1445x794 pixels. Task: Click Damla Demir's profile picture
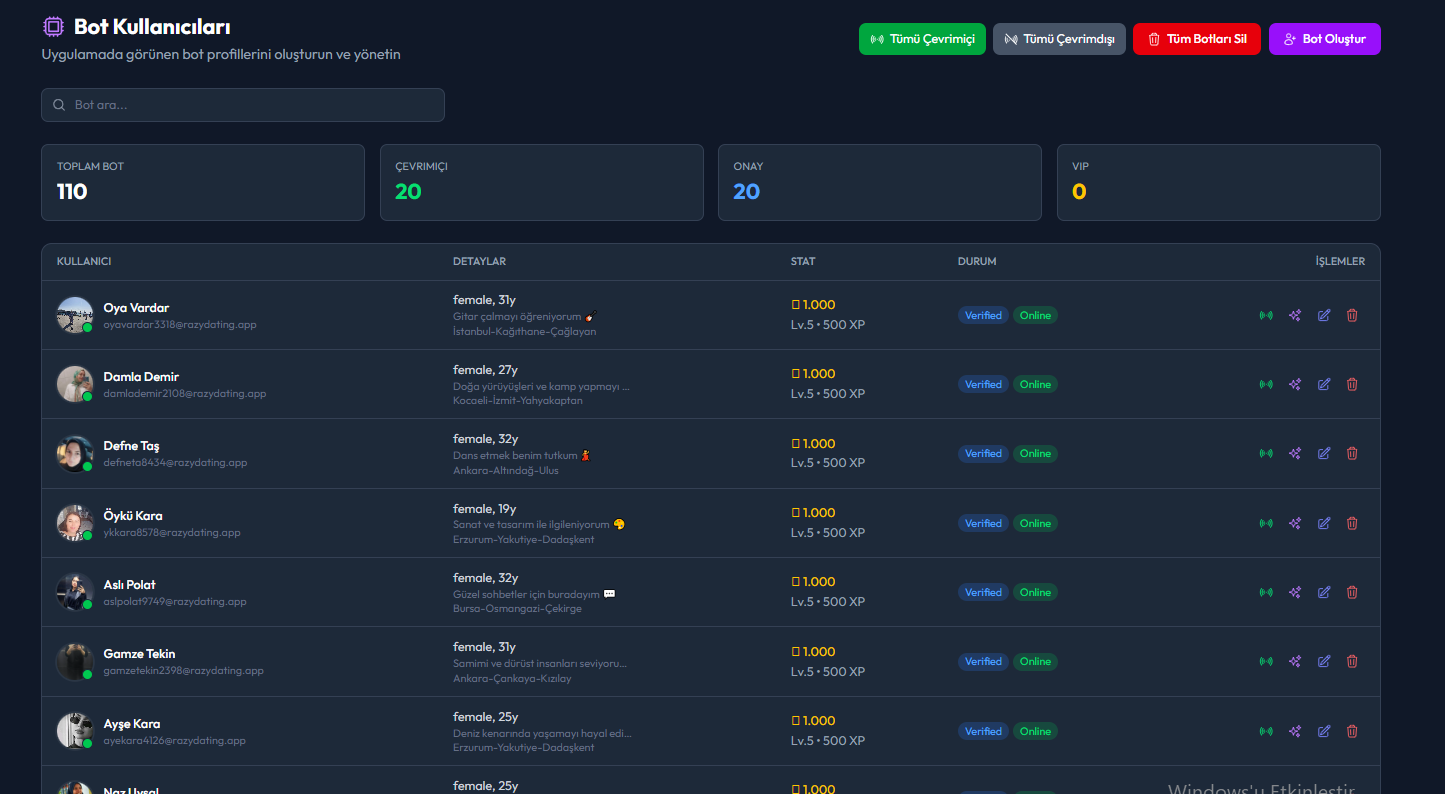[75, 384]
